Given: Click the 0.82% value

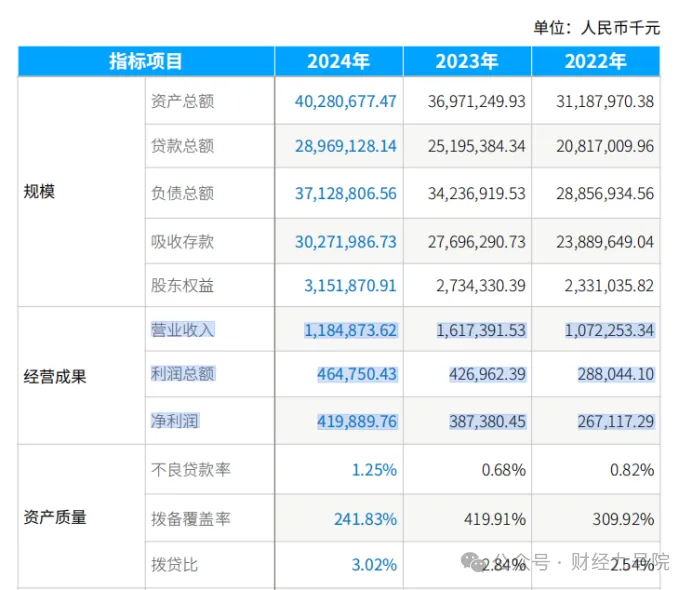Looking at the screenshot, I should click(632, 470).
